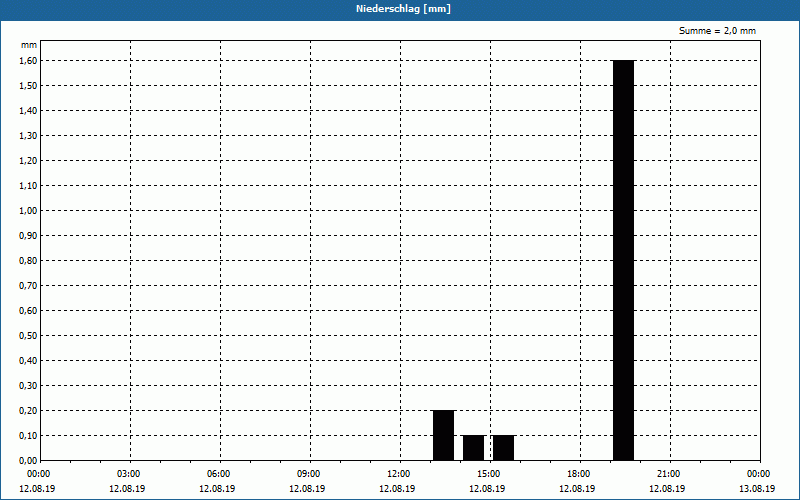Click the 'mm' unit label on the y-axis
The height and width of the screenshot is (500, 800).
(29, 45)
